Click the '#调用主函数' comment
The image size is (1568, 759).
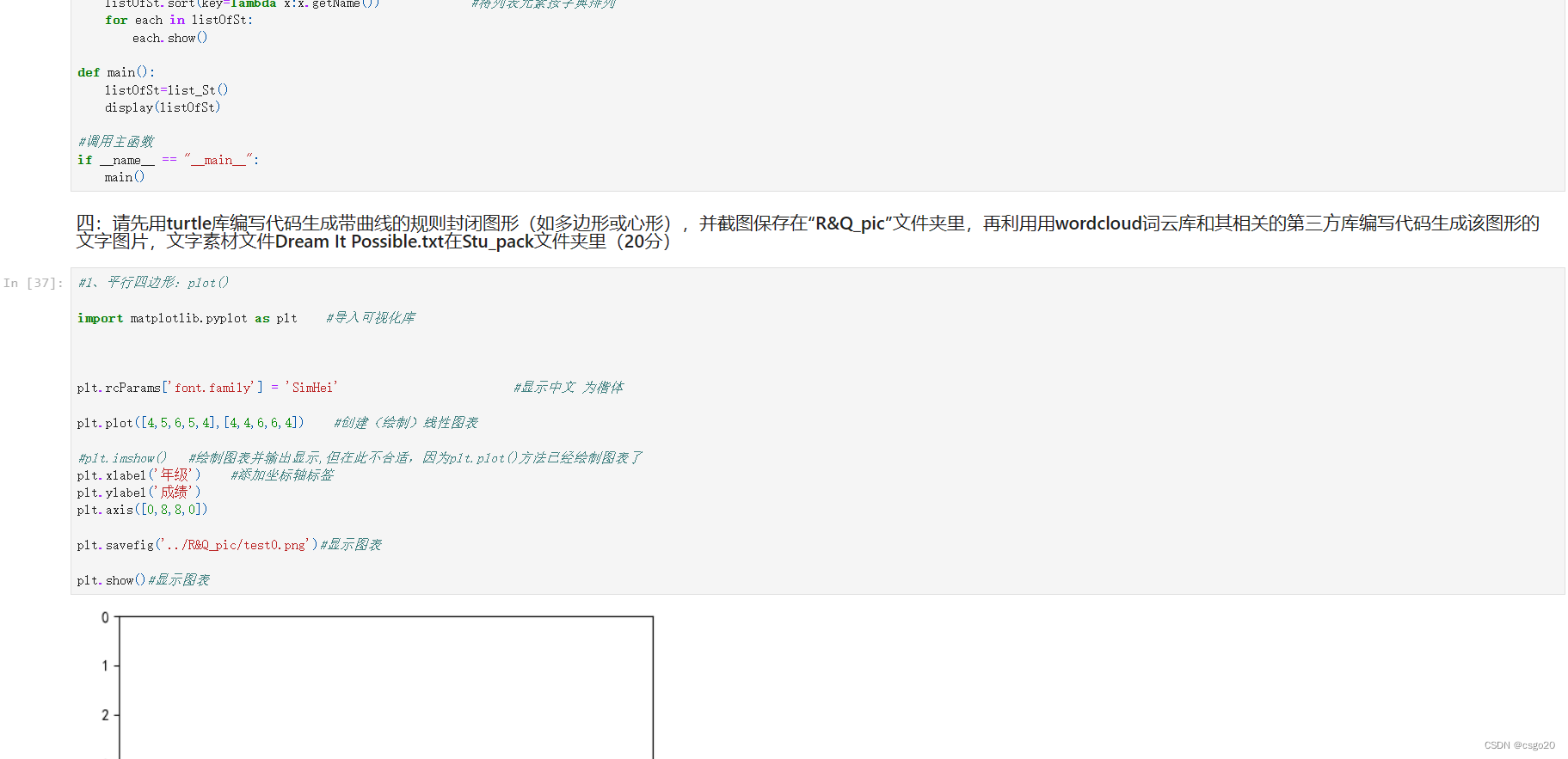[x=115, y=142]
